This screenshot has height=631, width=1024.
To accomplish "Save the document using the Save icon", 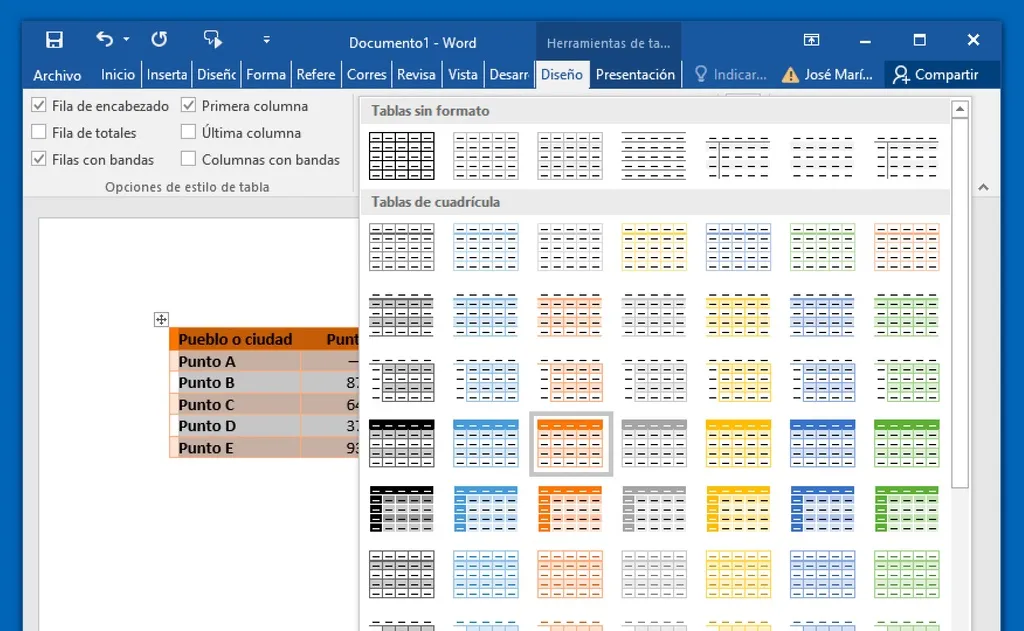I will (54, 39).
